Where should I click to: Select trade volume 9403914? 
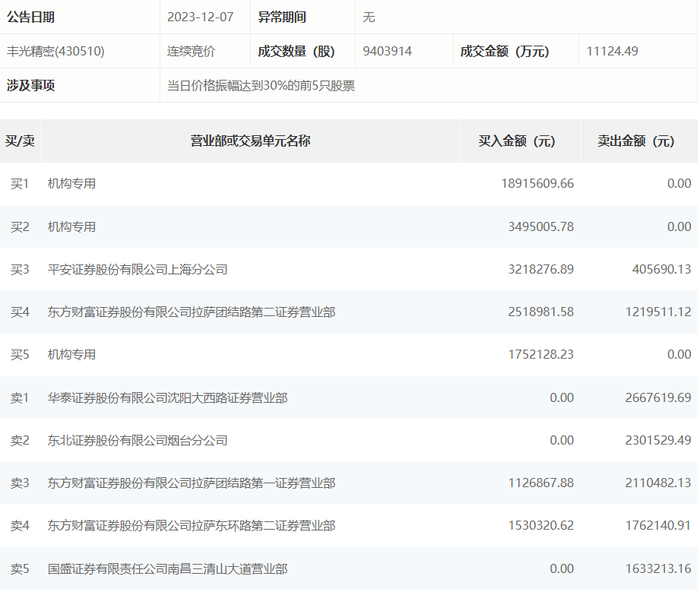click(x=387, y=51)
